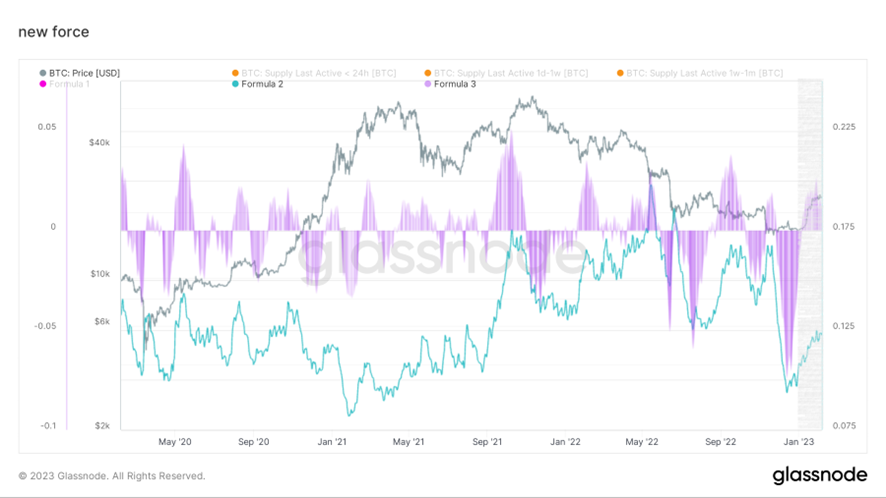Show the Formula 1 series via its label
The width and height of the screenshot is (886, 498).
click(69, 84)
